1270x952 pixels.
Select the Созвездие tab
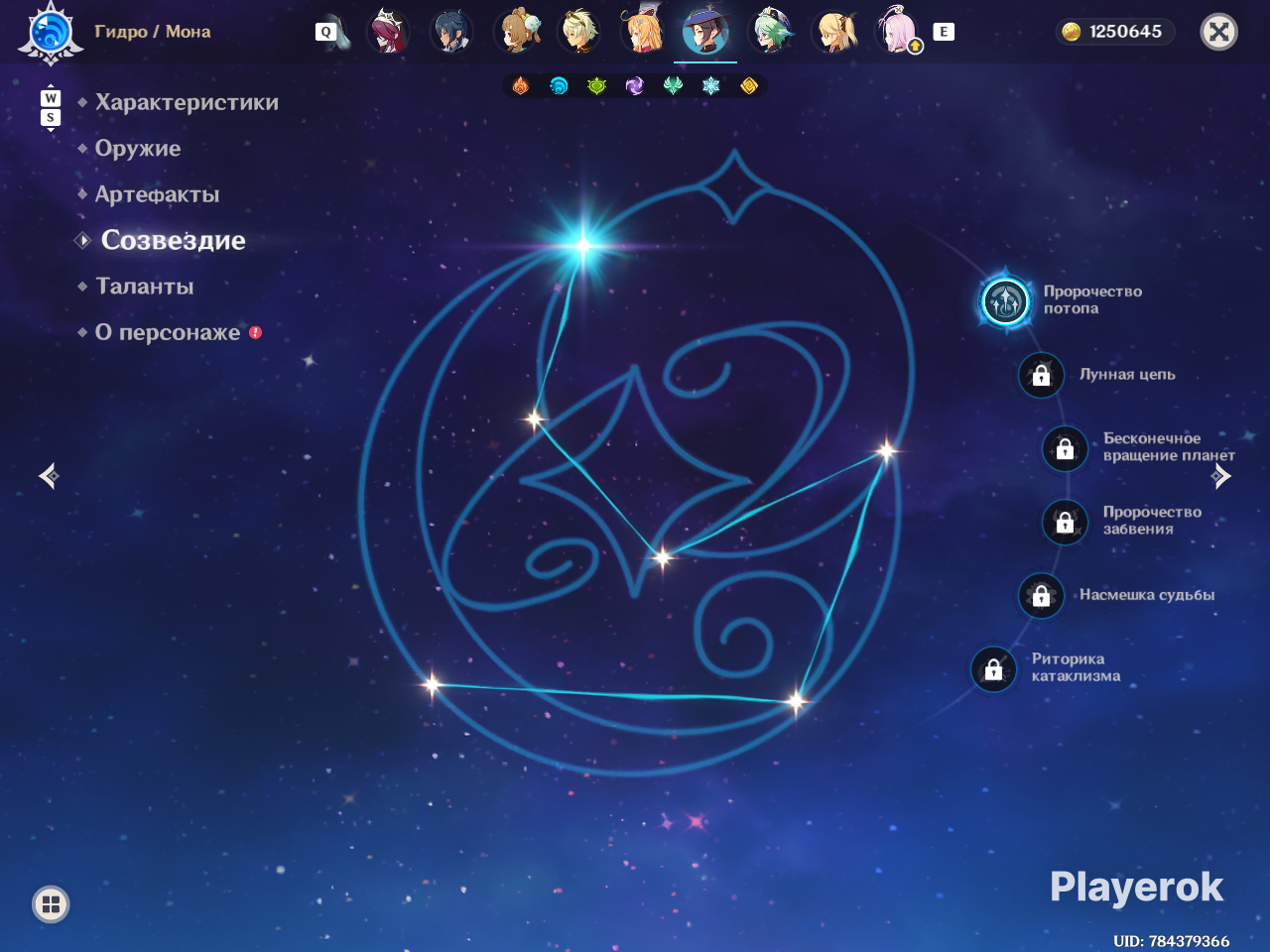pyautogui.click(x=174, y=240)
